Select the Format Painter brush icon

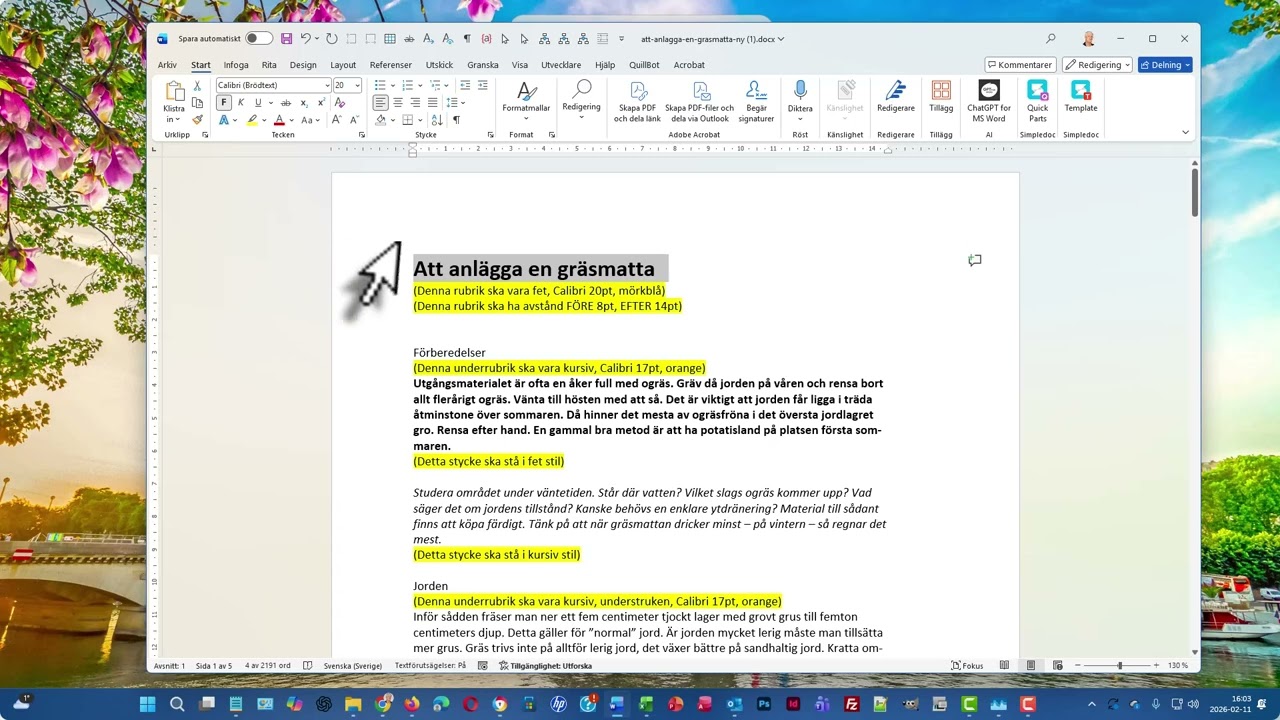(x=197, y=119)
